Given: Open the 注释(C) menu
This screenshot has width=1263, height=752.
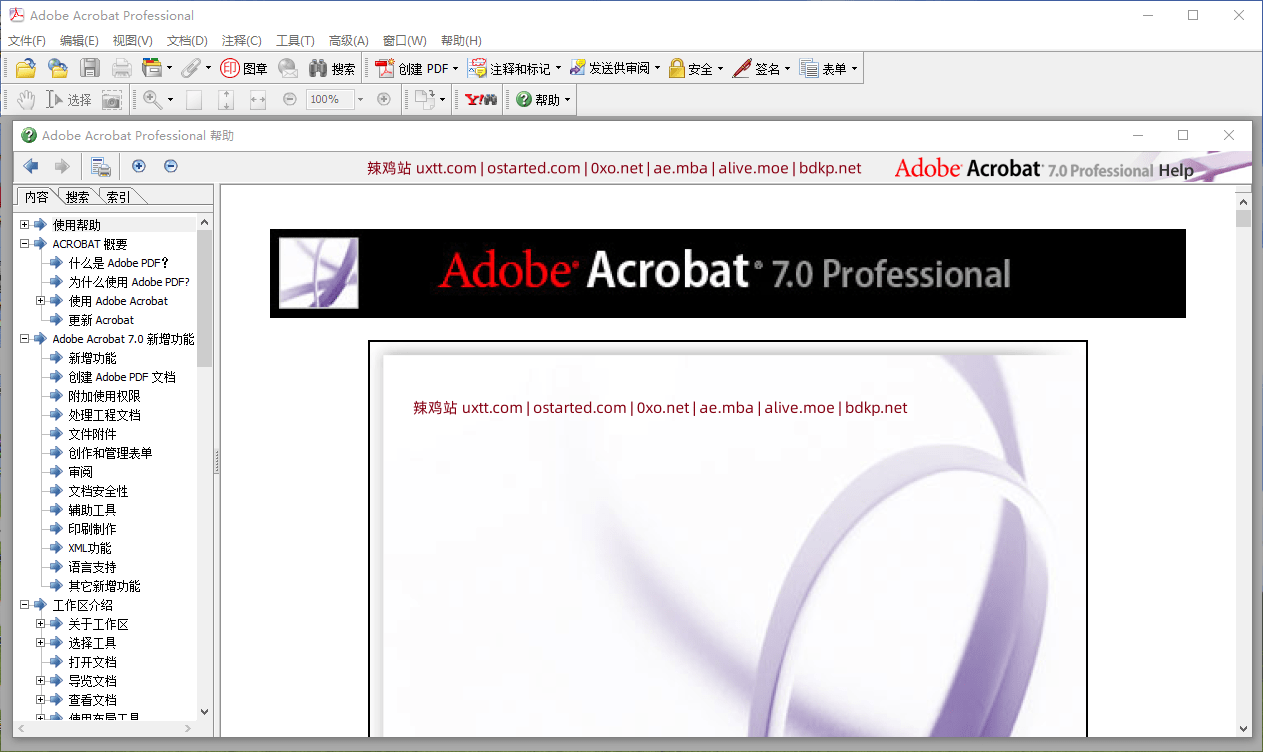Looking at the screenshot, I should 241,41.
